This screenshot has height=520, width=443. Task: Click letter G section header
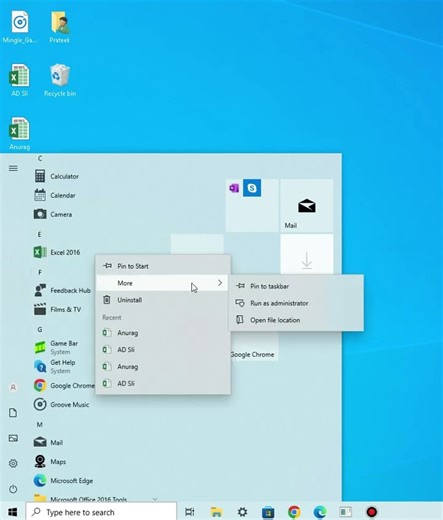click(x=40, y=330)
